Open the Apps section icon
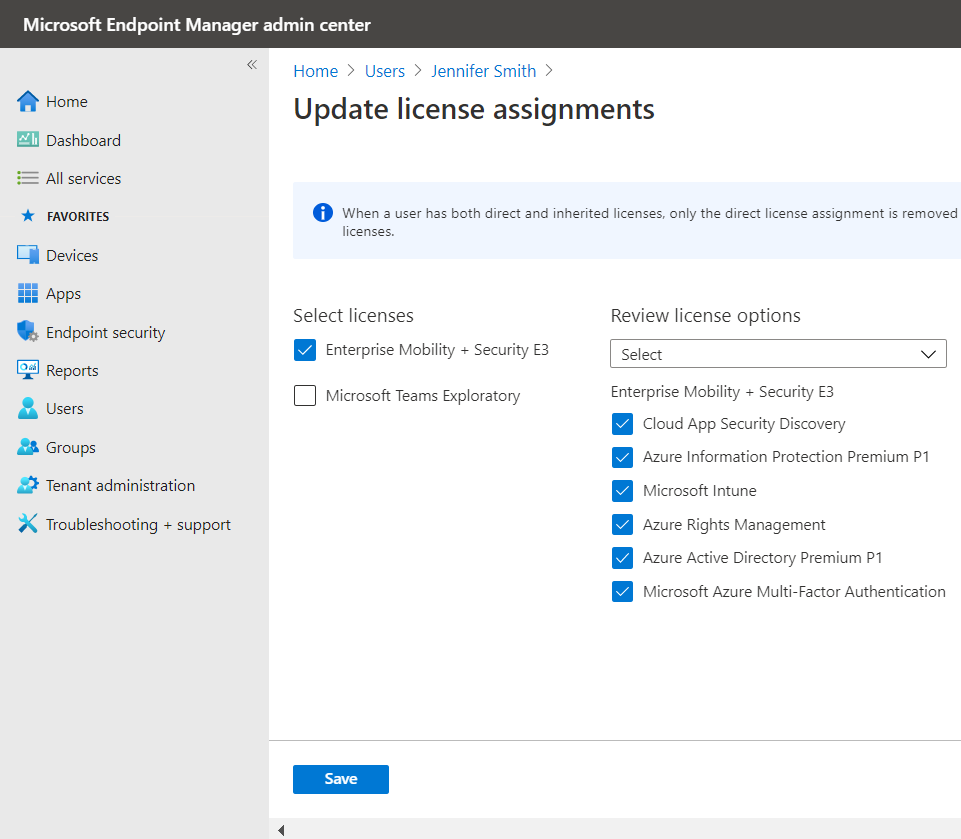Image resolution: width=961 pixels, height=839 pixels. (x=26, y=293)
